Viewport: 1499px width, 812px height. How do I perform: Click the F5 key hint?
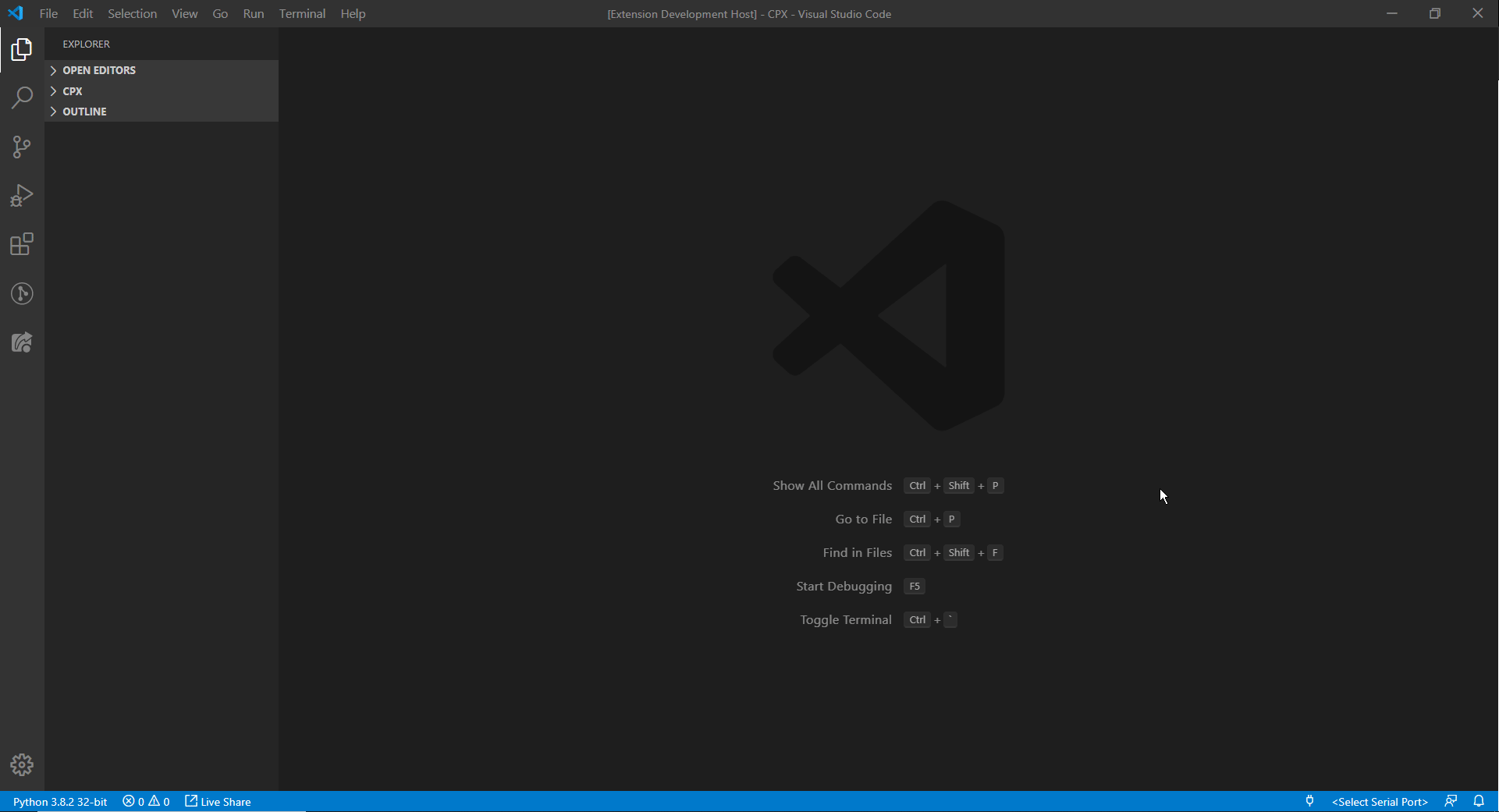coord(915,586)
